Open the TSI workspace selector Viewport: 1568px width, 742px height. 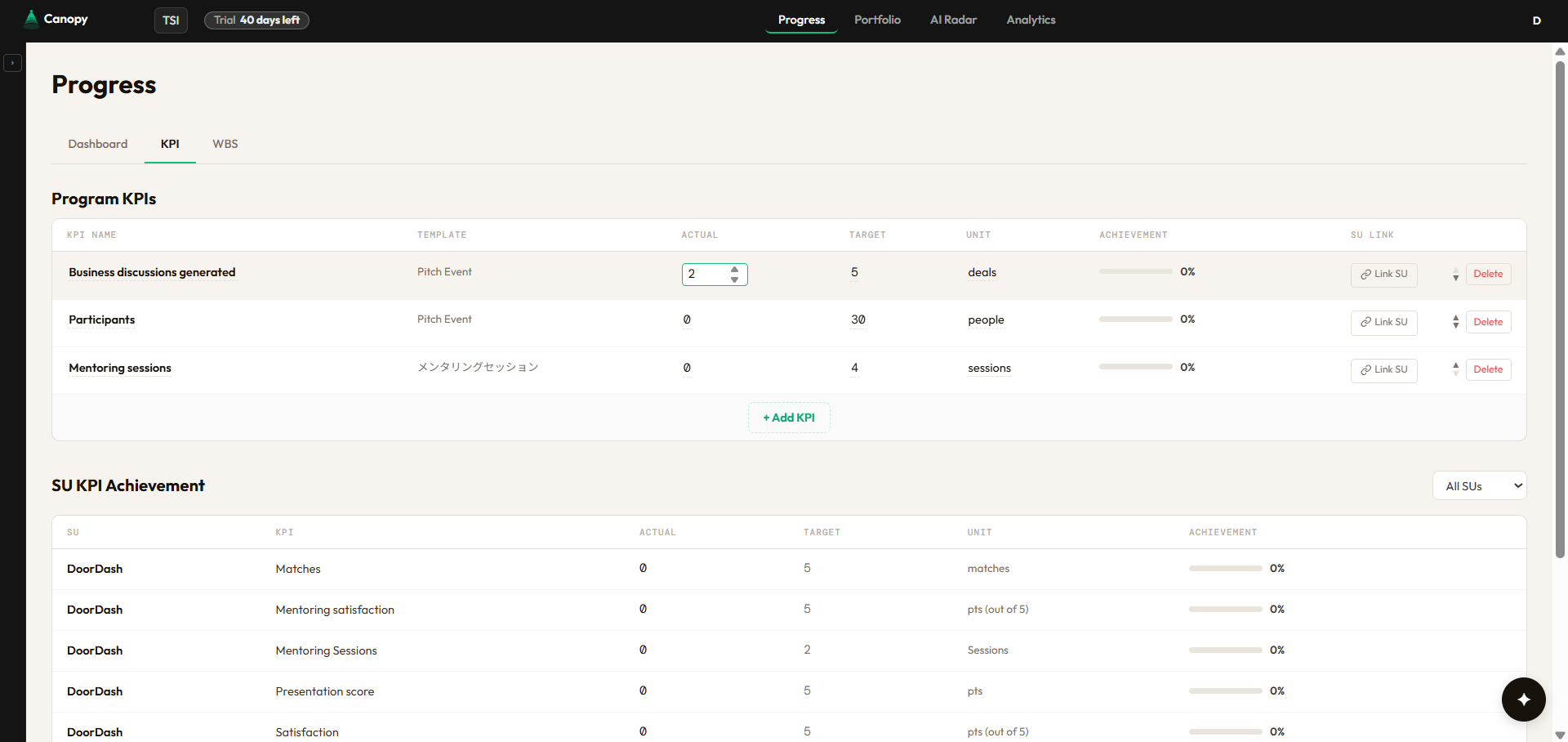point(171,20)
